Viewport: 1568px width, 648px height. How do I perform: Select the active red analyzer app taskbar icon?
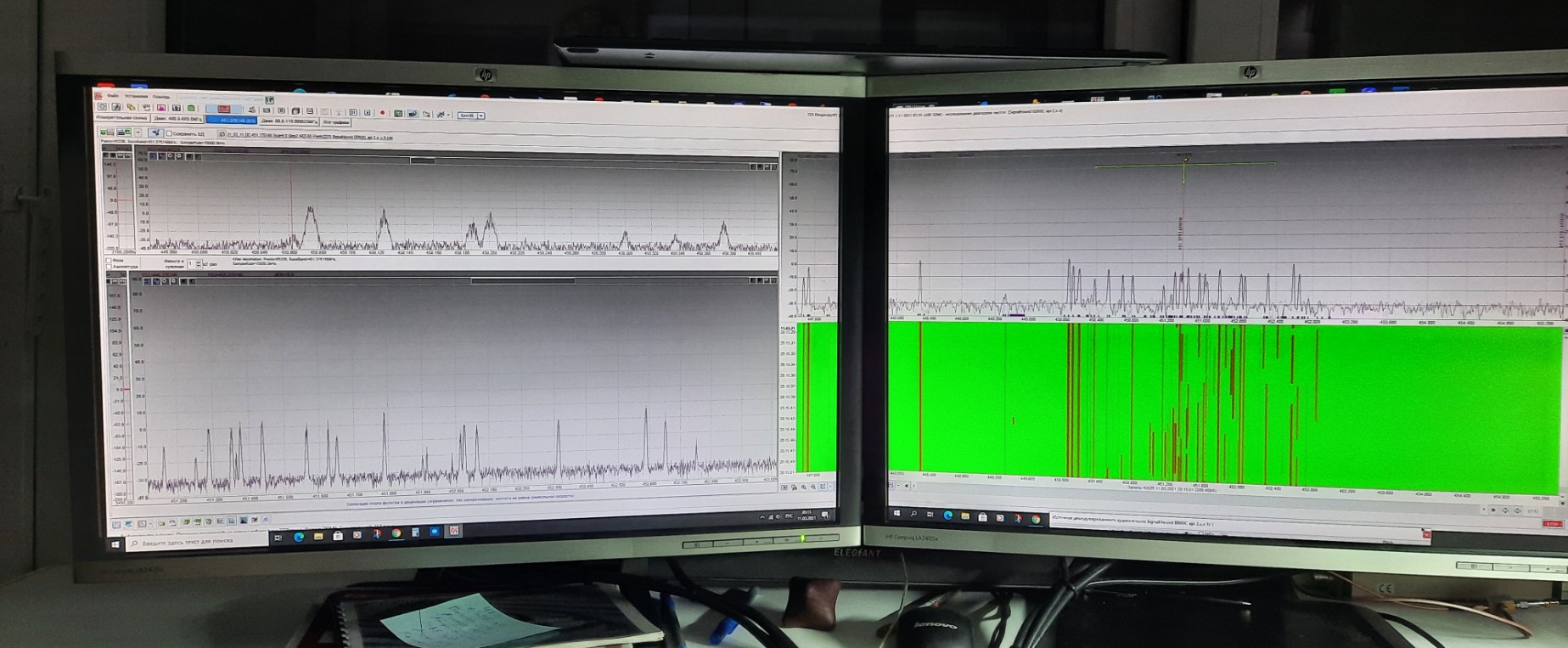[x=454, y=531]
